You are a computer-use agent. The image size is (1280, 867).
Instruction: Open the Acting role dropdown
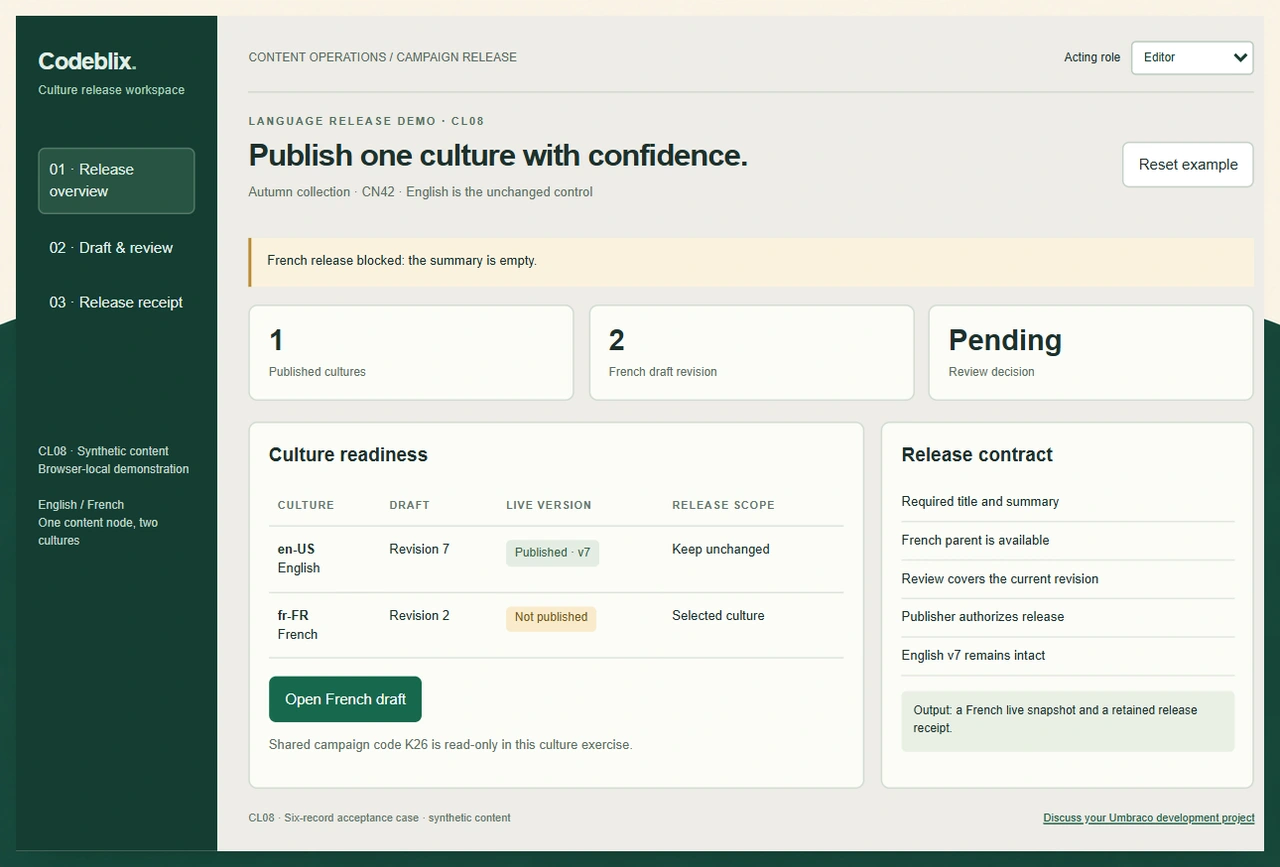1192,57
